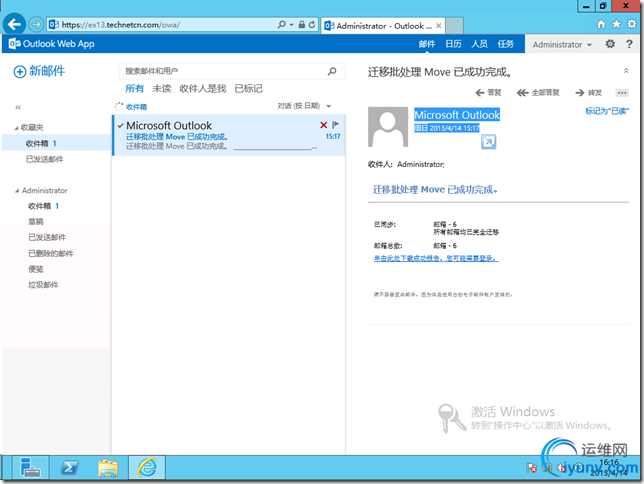Open the 已删除的邮件 folder
Viewport: 644px width, 484px height.
[51, 253]
